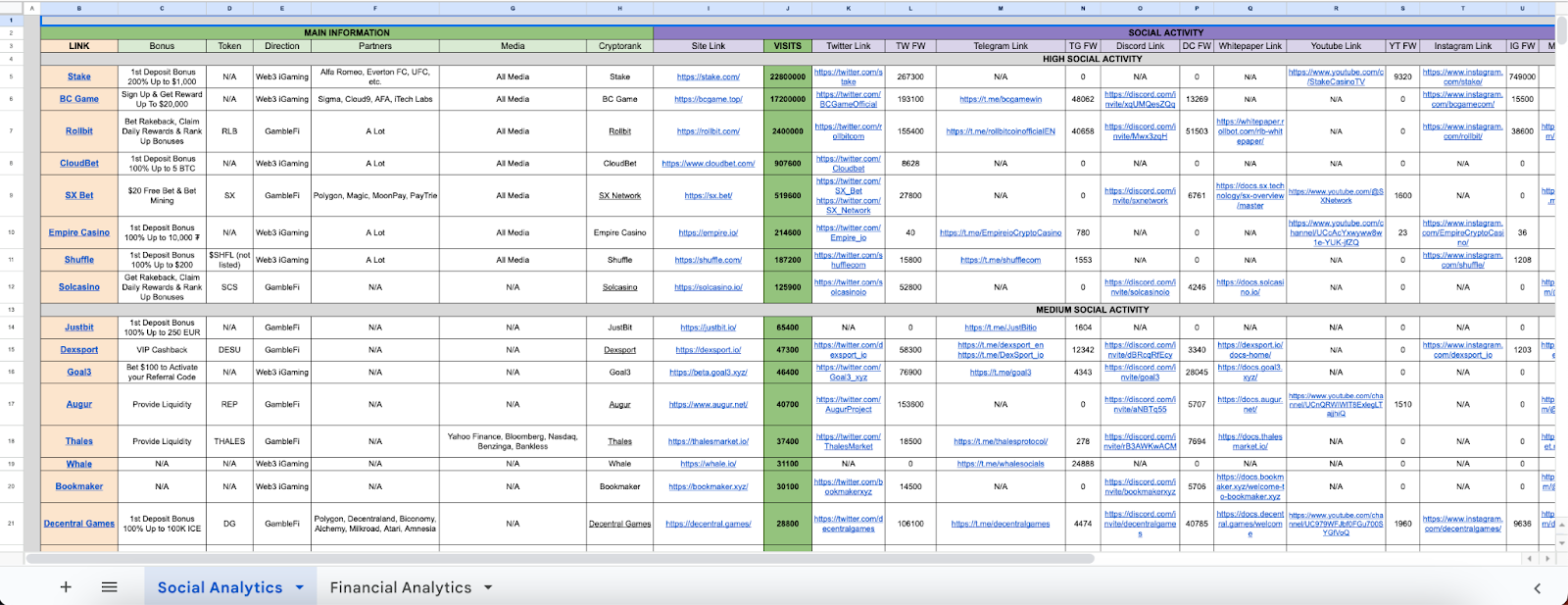Open the SX Bet link in the LINK column

point(79,195)
